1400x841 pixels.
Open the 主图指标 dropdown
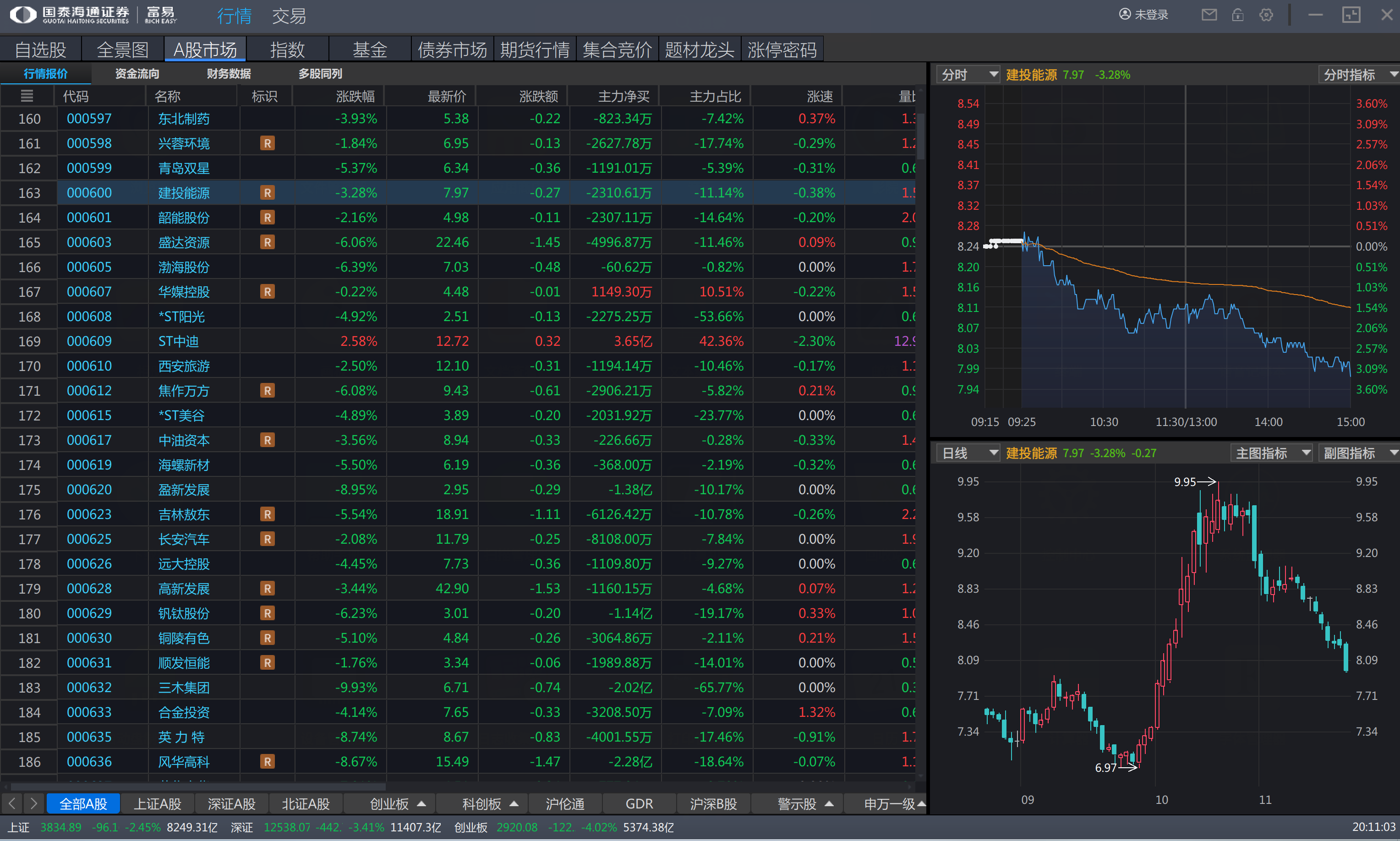click(1271, 453)
